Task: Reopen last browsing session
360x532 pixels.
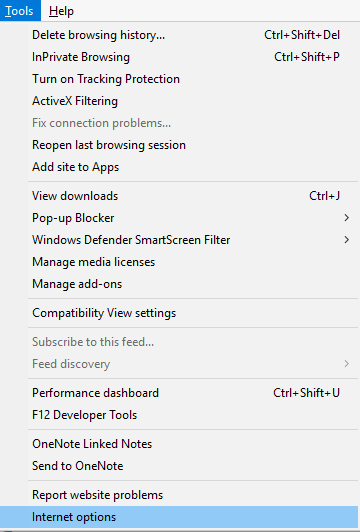Action: pos(193,145)
